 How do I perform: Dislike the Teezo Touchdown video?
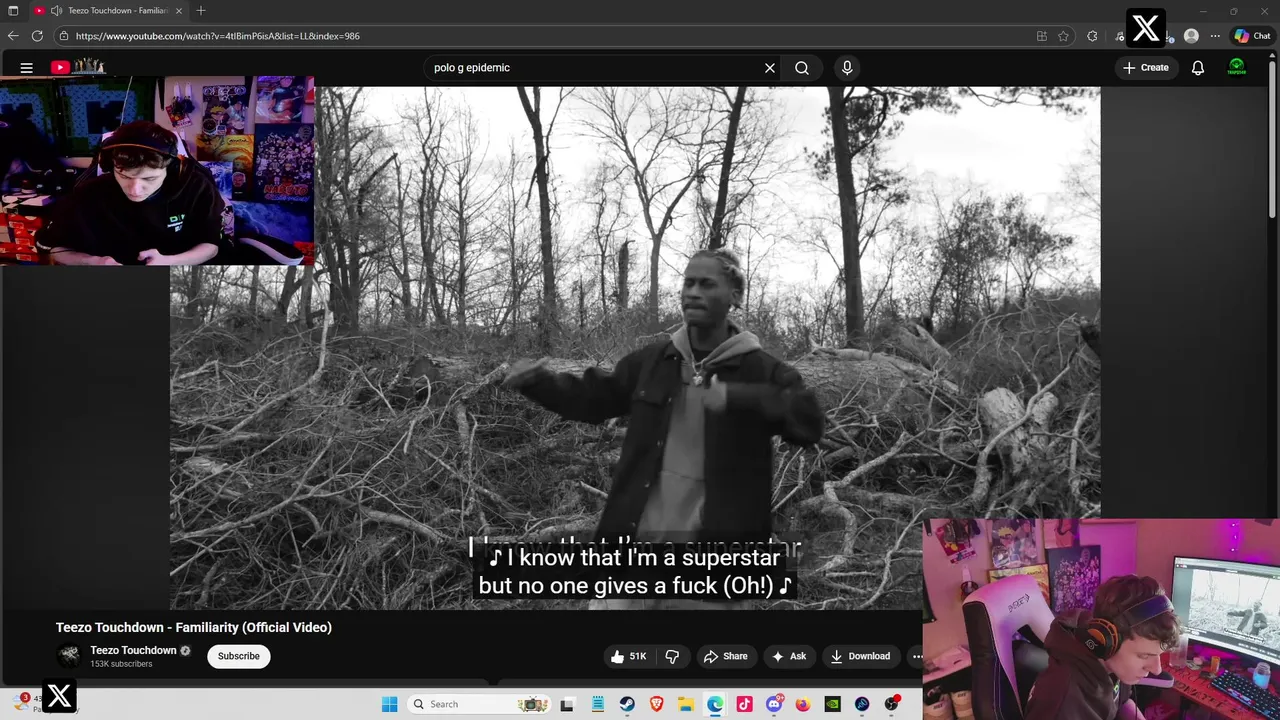672,656
